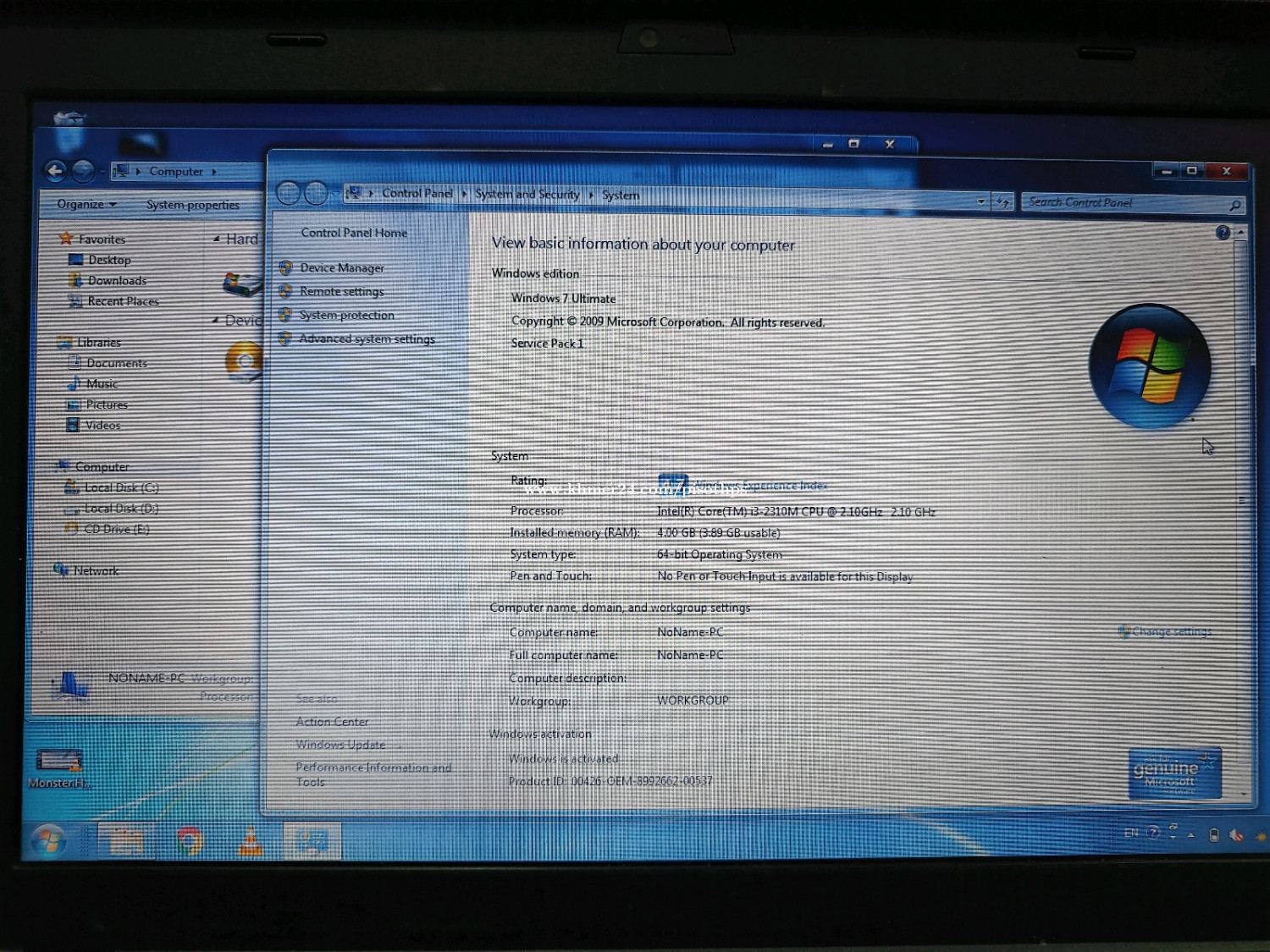This screenshot has height=952, width=1270.
Task: Click System properties toolbar button
Action: tap(193, 205)
